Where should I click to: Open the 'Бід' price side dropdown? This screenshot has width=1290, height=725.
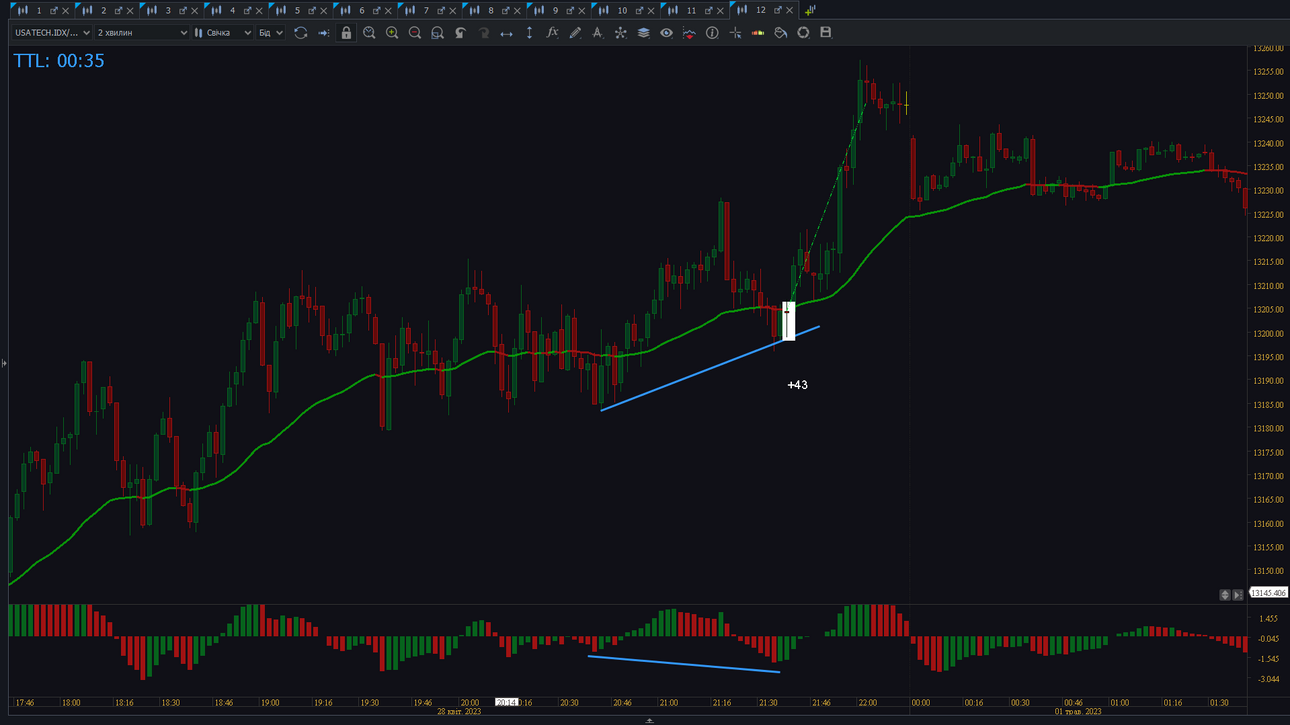pos(270,33)
